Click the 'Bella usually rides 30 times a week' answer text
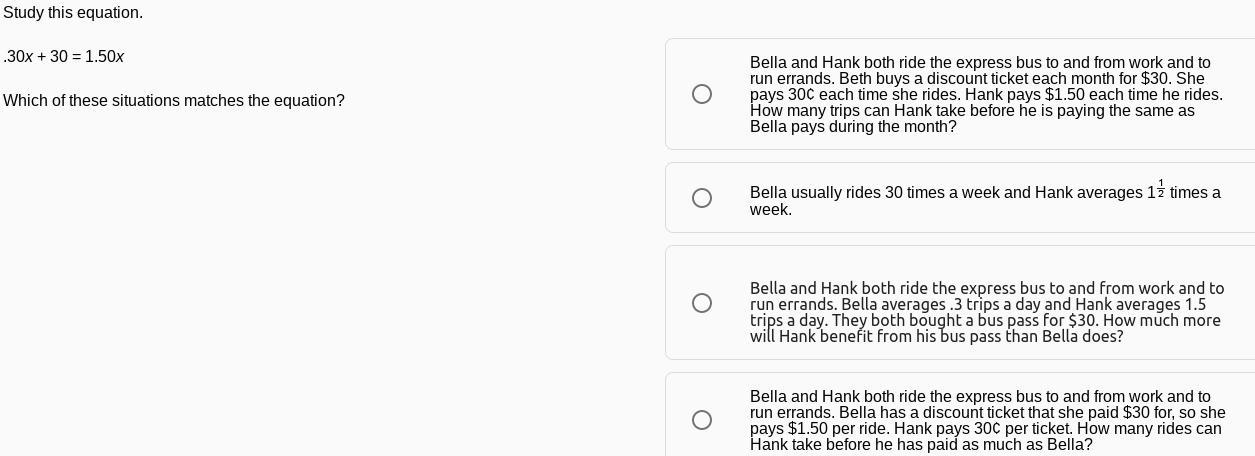The image size is (1255, 456). (985, 198)
